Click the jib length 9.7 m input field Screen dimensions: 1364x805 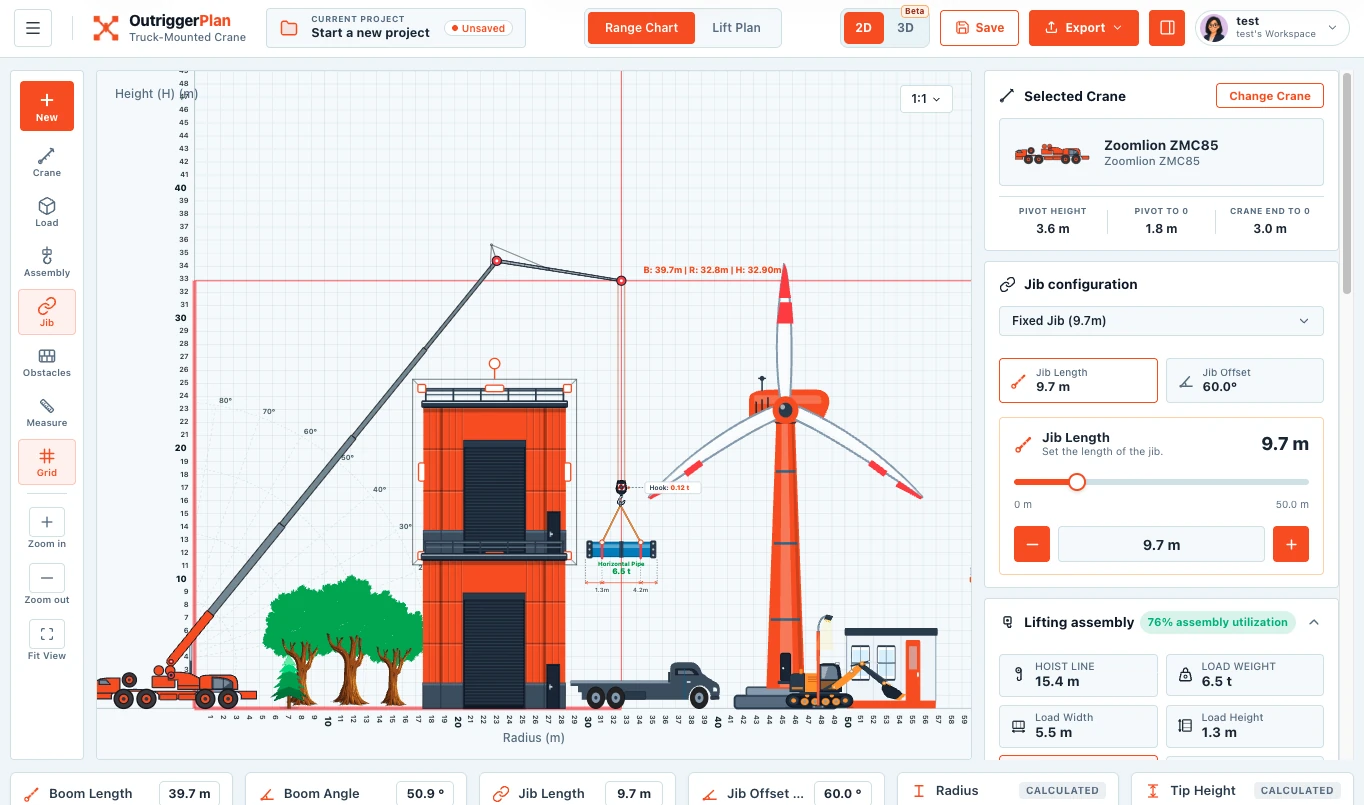pos(1161,545)
